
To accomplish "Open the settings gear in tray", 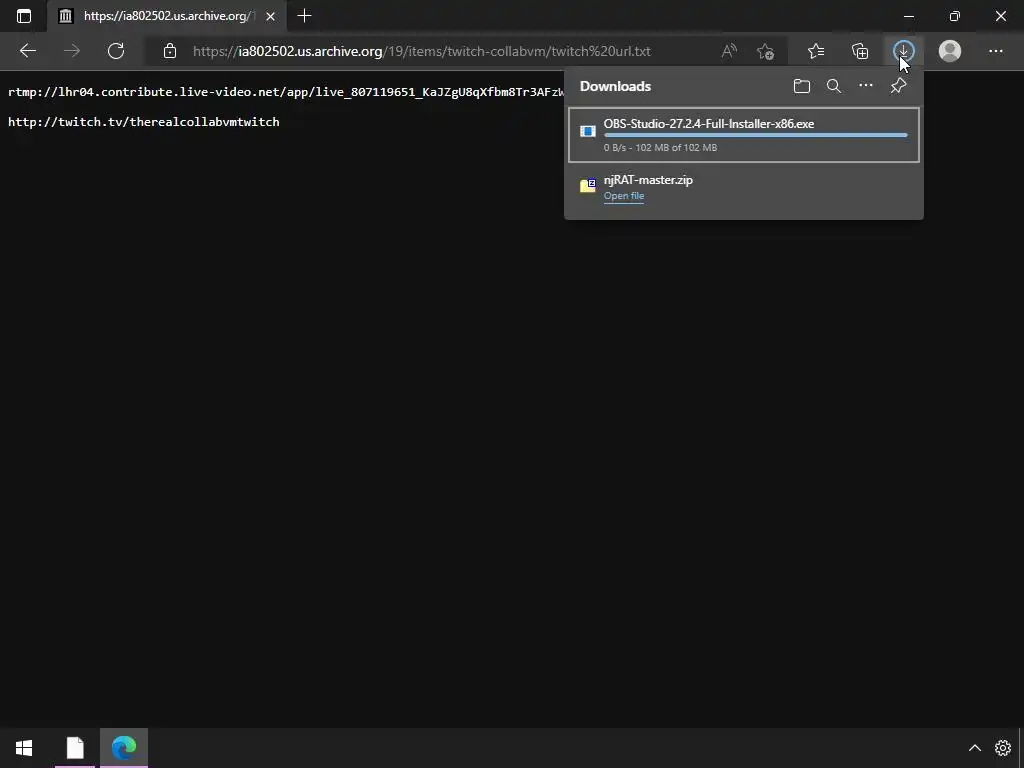I will click(x=1003, y=748).
